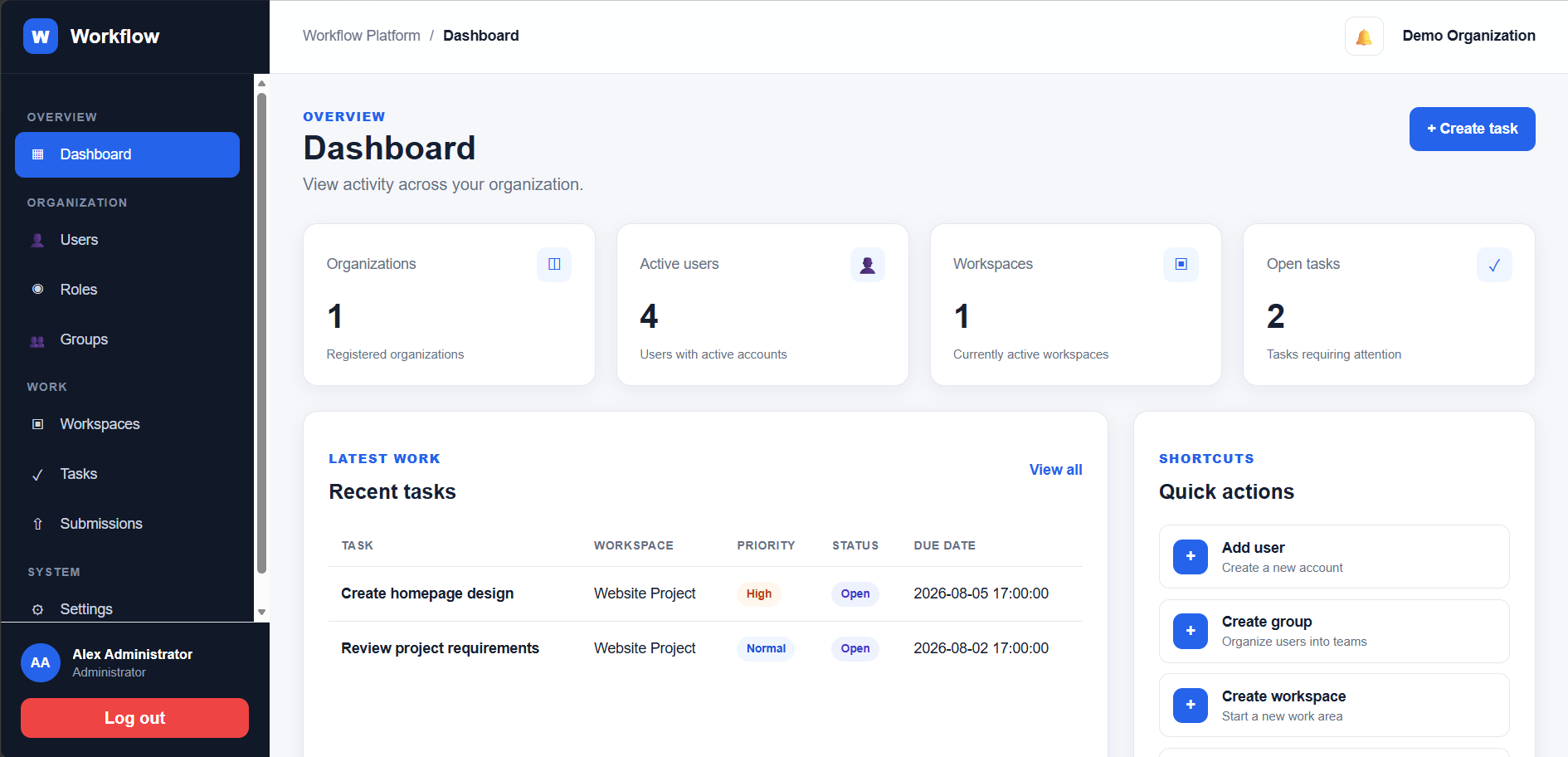
Task: Open Workspaces from the sidebar
Action: click(127, 424)
